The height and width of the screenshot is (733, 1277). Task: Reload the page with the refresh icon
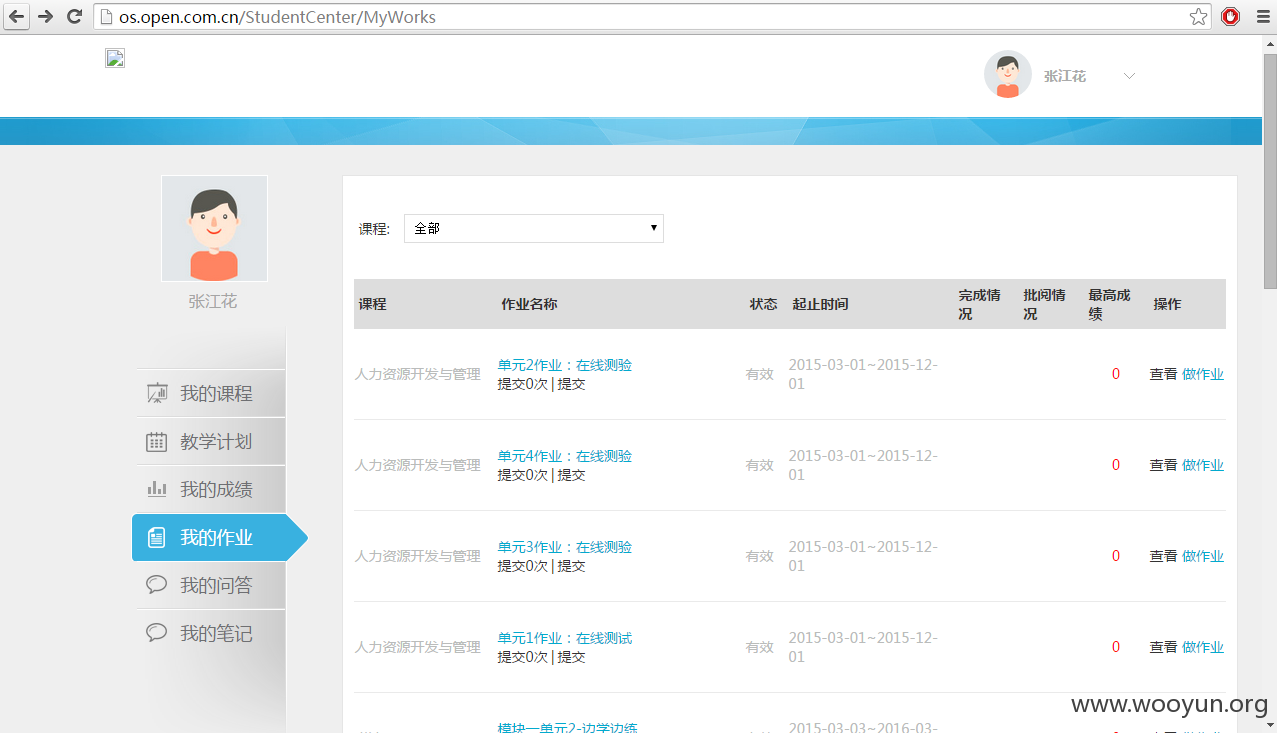click(74, 17)
